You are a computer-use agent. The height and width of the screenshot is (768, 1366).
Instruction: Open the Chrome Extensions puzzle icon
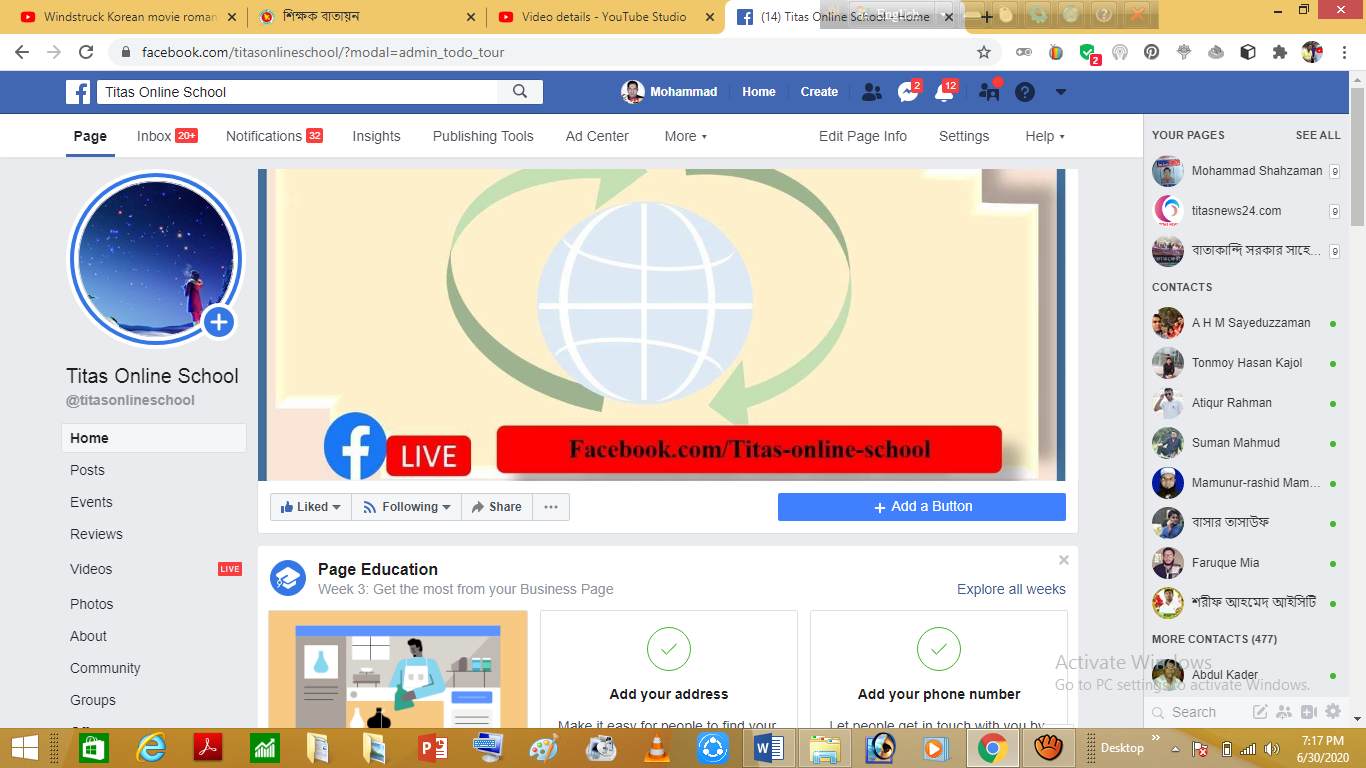[x=1279, y=52]
